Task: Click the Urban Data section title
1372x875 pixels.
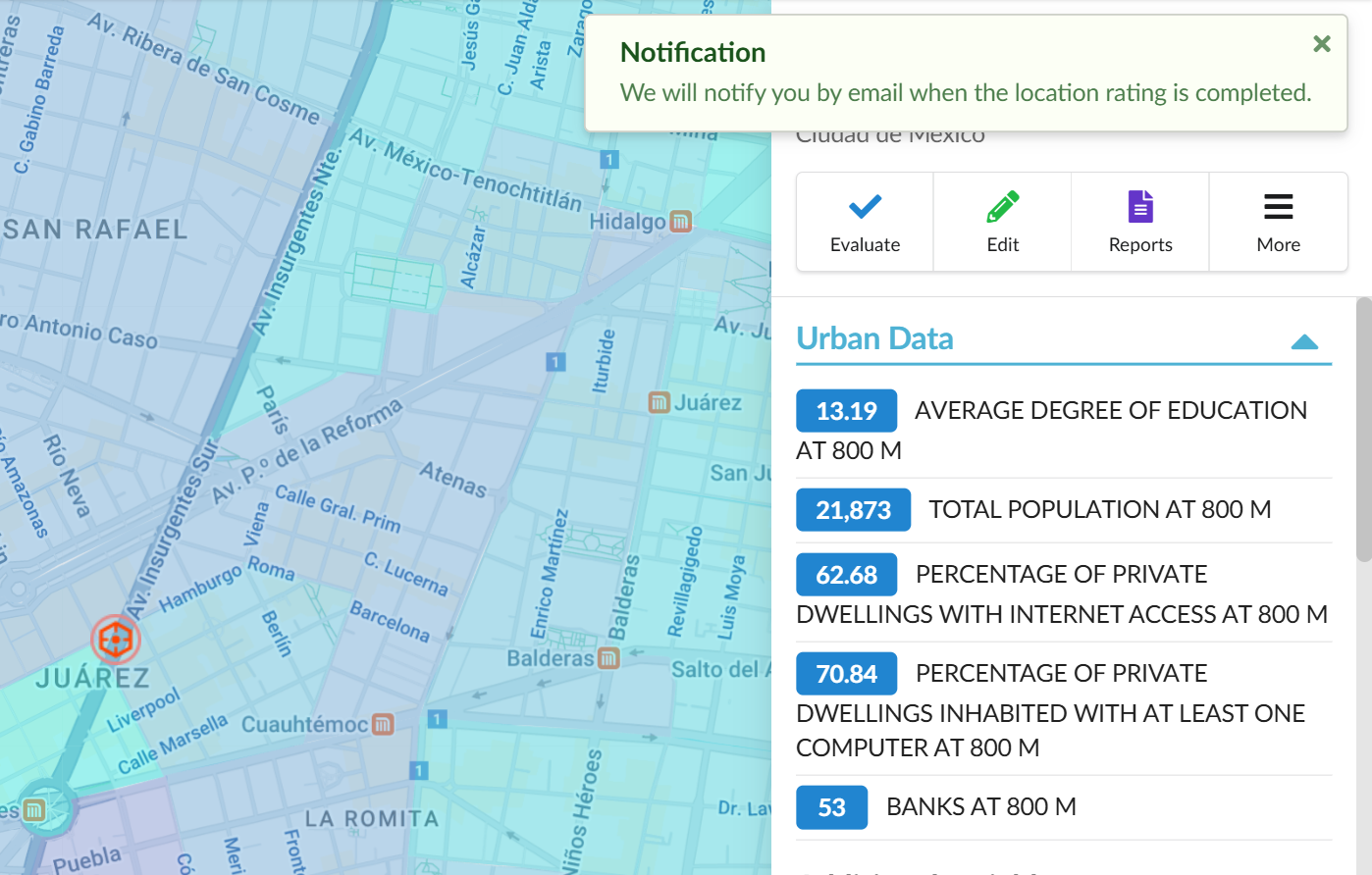Action: click(874, 338)
